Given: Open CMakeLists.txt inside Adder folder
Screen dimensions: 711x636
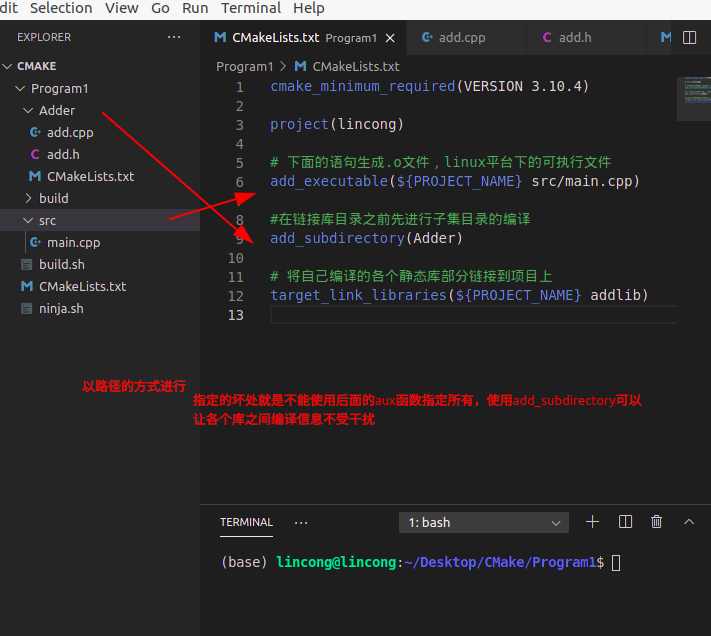Looking at the screenshot, I should (90, 176).
